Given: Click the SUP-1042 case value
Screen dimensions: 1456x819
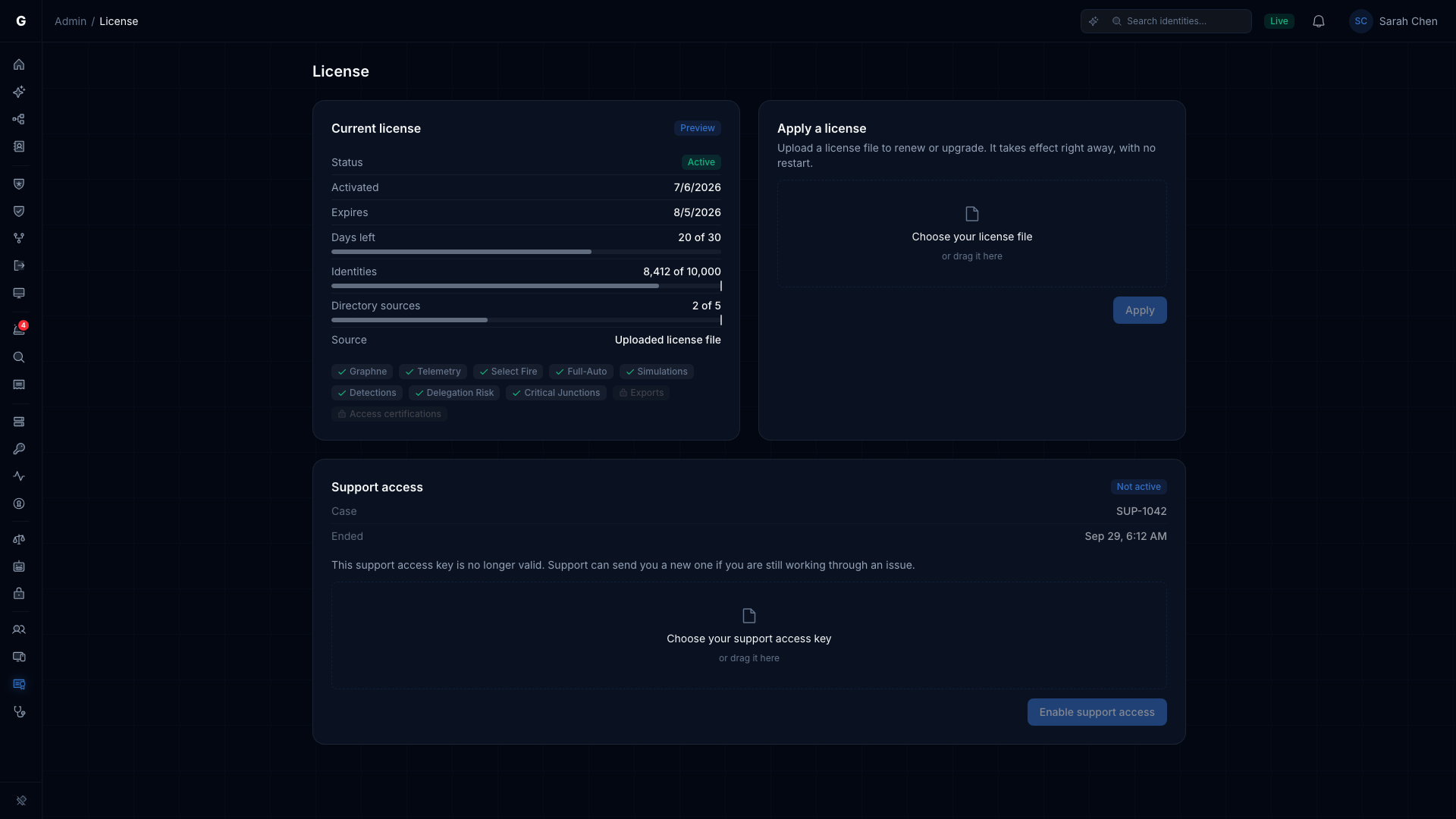Looking at the screenshot, I should 1141,511.
